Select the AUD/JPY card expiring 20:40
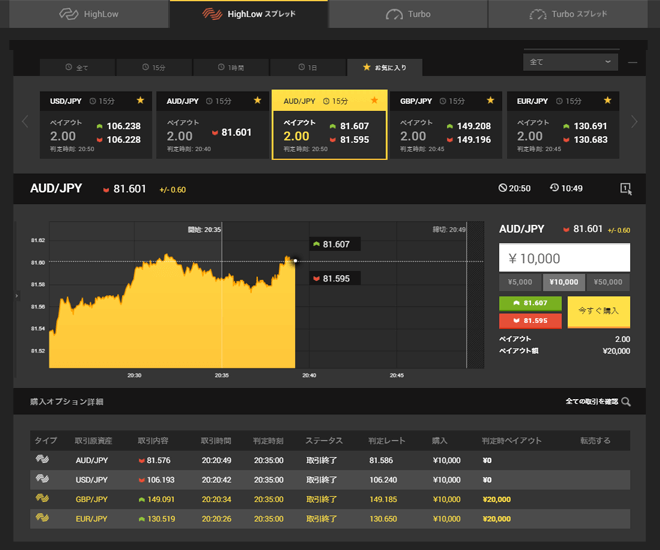660x550 pixels. click(x=213, y=125)
